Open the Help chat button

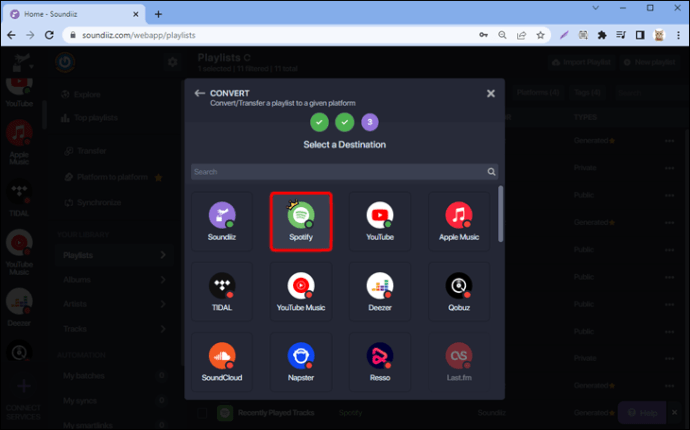(x=642, y=412)
